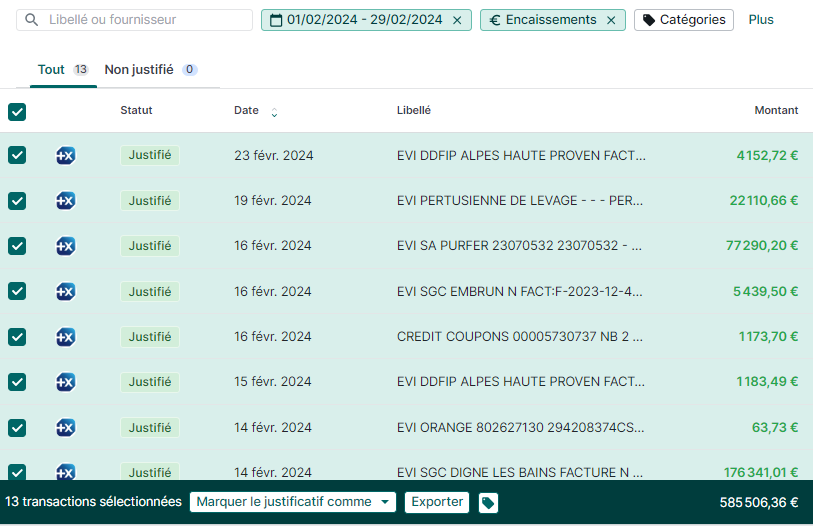Deselect the 15 févr. DDFIP transaction
813x530 pixels.
(17, 382)
